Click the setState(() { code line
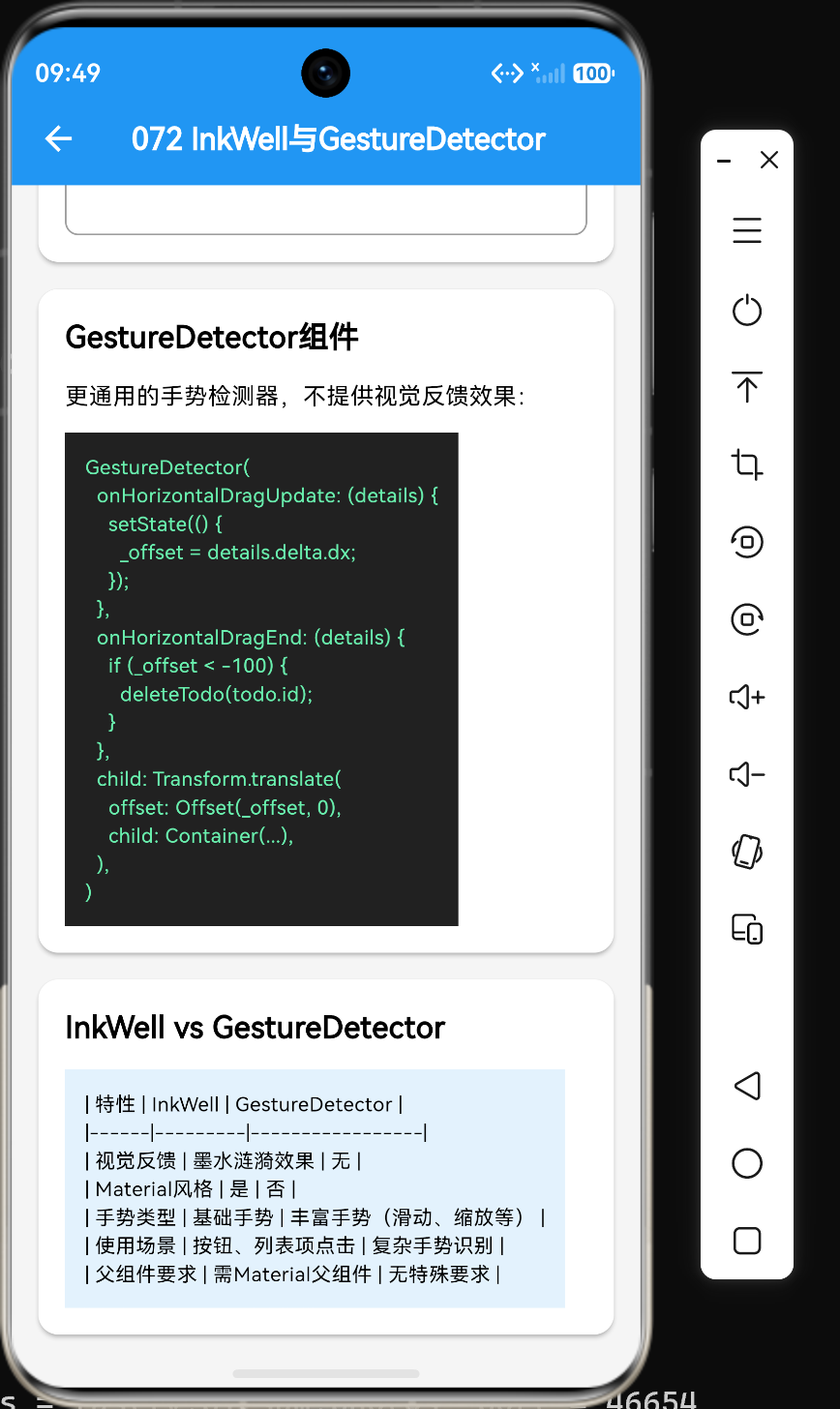The width and height of the screenshot is (840, 1409). [165, 524]
